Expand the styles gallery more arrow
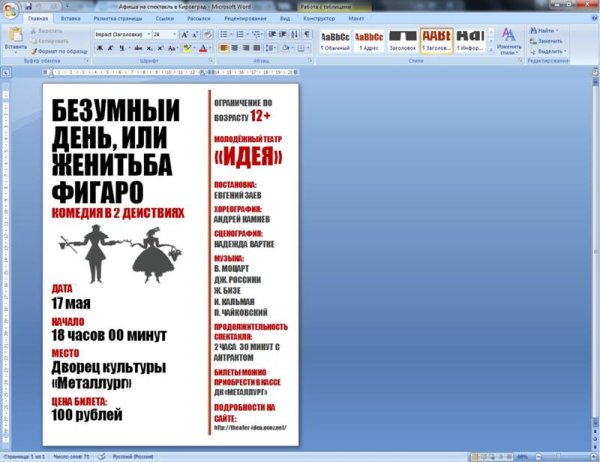 click(491, 50)
